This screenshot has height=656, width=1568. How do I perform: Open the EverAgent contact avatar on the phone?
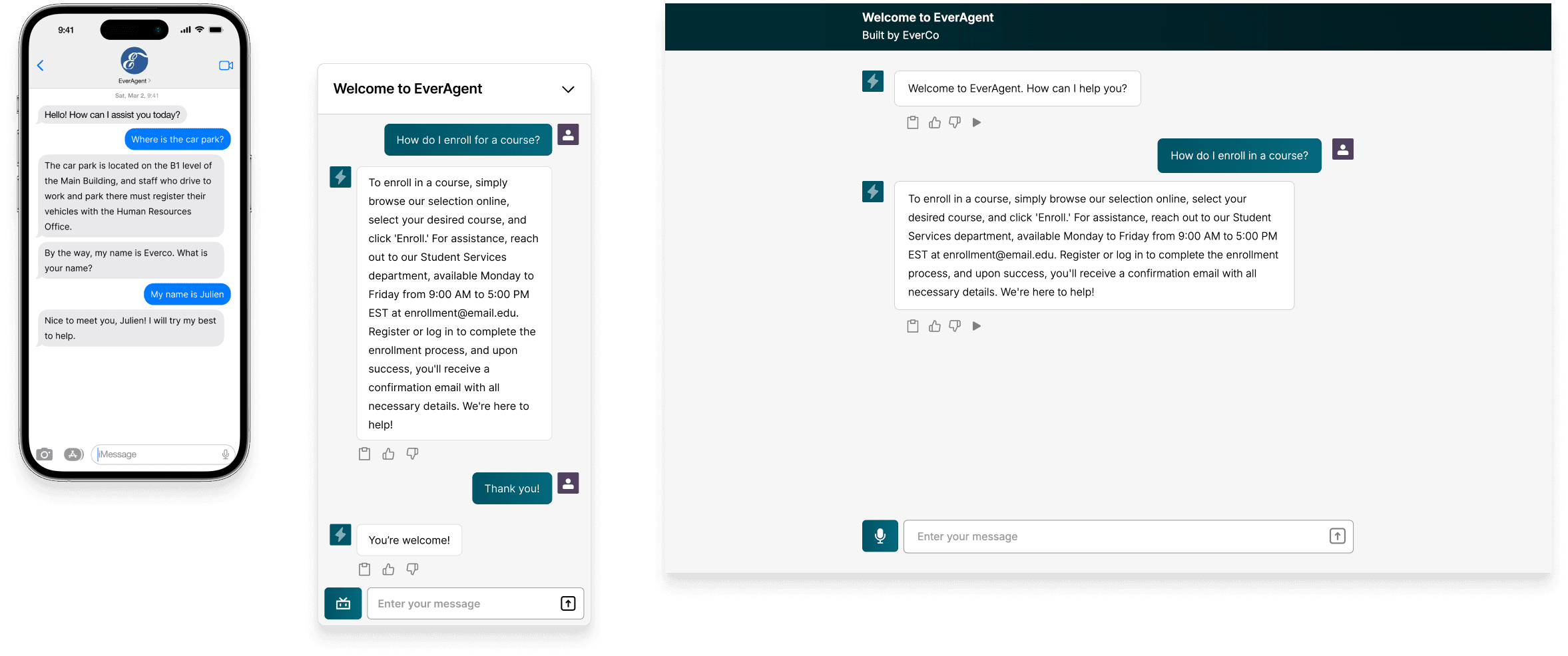[134, 61]
